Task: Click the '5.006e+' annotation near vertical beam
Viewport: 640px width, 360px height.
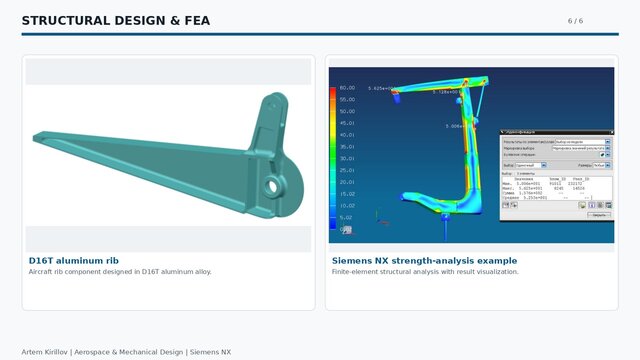Action: point(455,126)
